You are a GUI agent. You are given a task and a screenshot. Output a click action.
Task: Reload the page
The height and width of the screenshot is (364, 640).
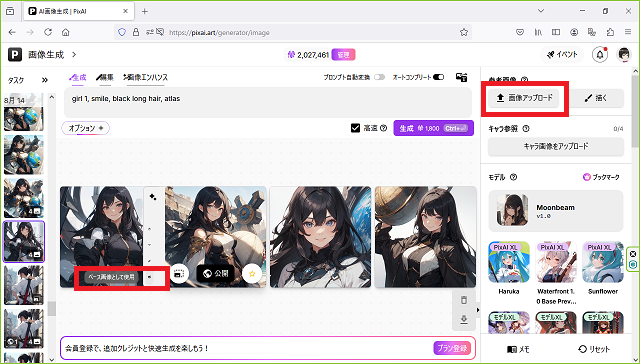48,32
